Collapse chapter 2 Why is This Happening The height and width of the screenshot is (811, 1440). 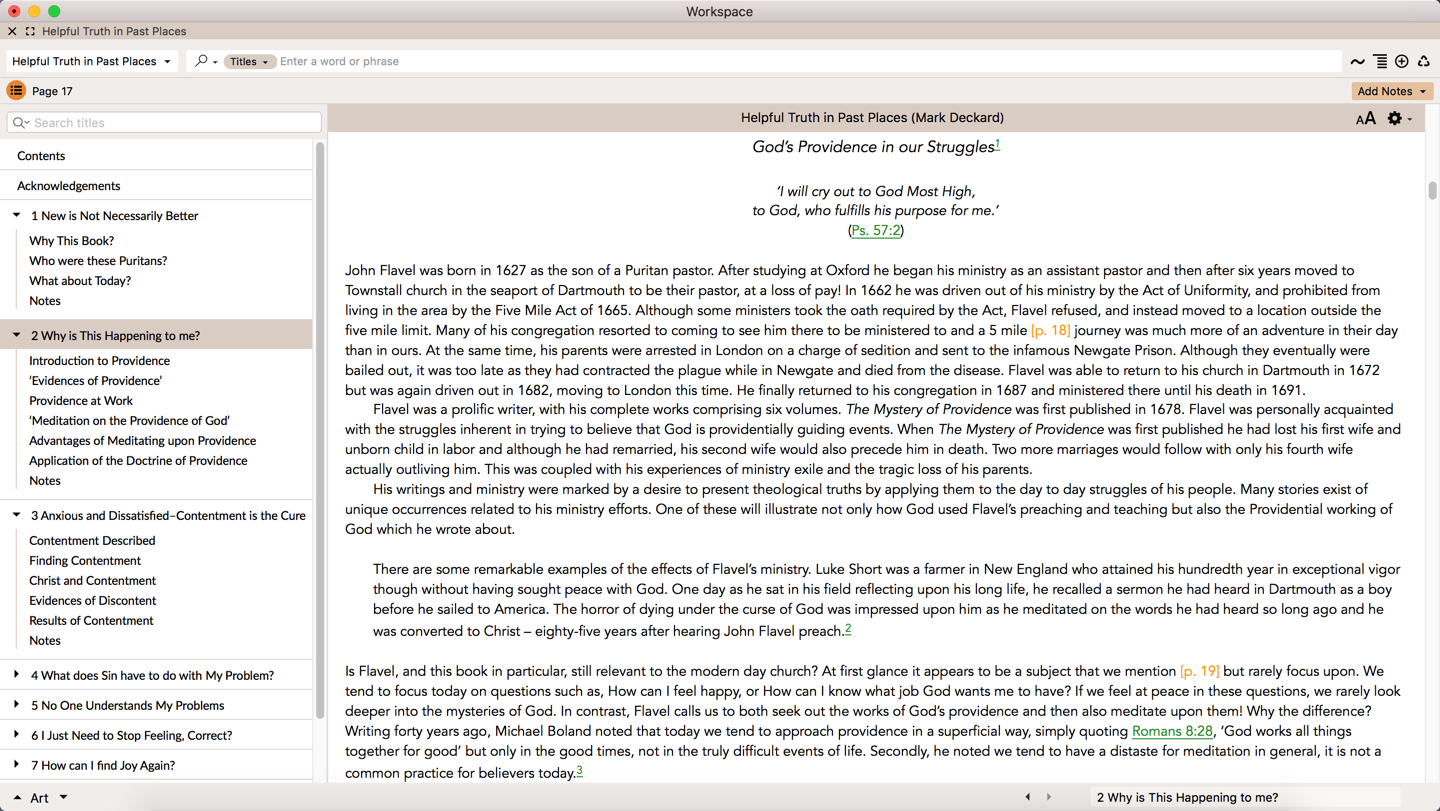16,335
